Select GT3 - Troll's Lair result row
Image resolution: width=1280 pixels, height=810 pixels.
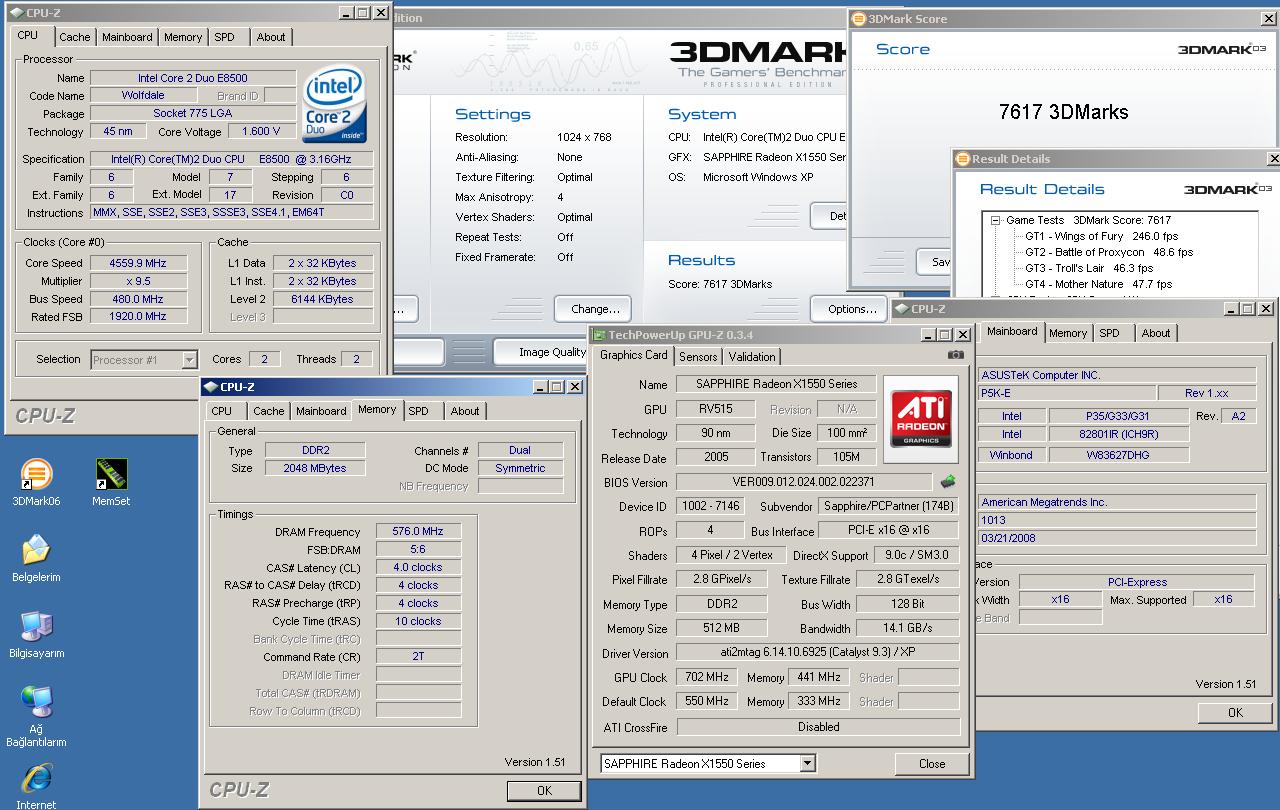coord(1089,268)
